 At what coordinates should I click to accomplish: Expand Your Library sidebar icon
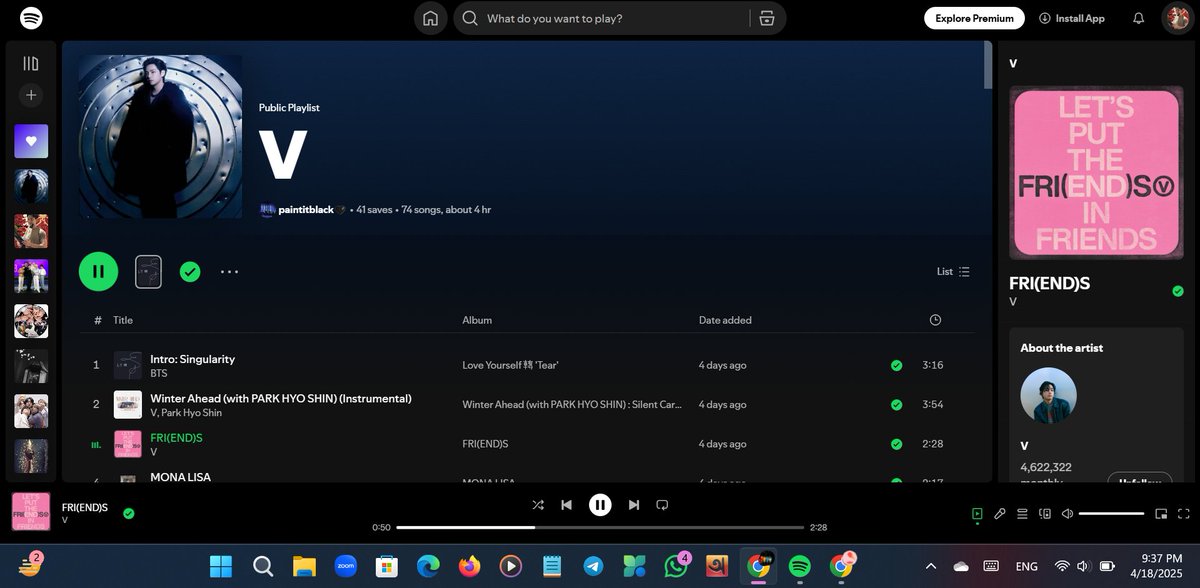coord(31,64)
